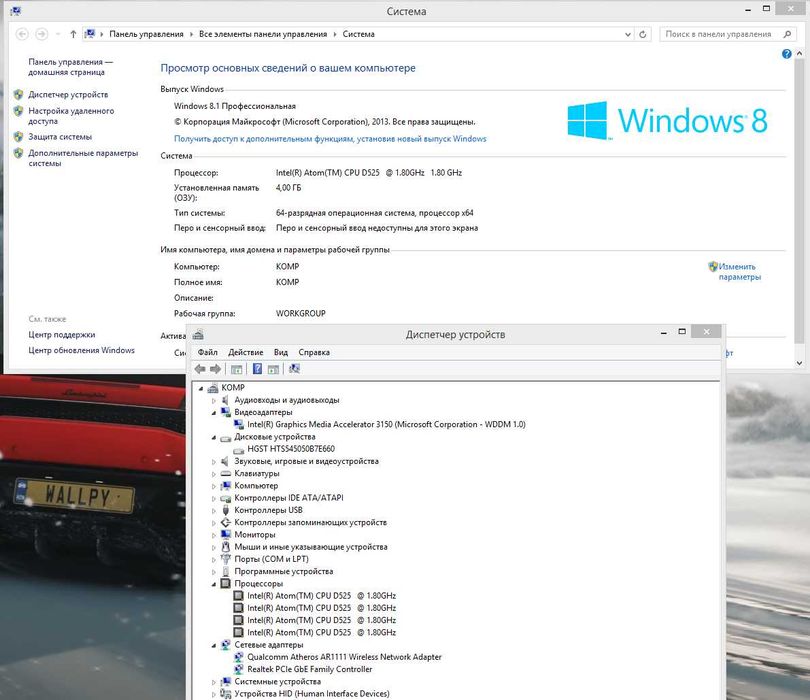Click the scroll down arrow in System window
The width and height of the screenshot is (810, 700).
coord(799,363)
